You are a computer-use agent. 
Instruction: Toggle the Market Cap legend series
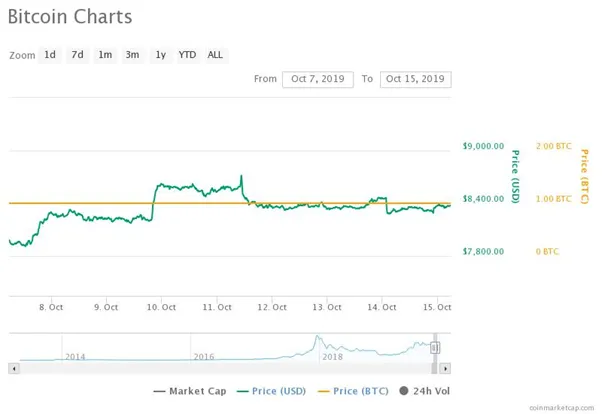click(190, 391)
